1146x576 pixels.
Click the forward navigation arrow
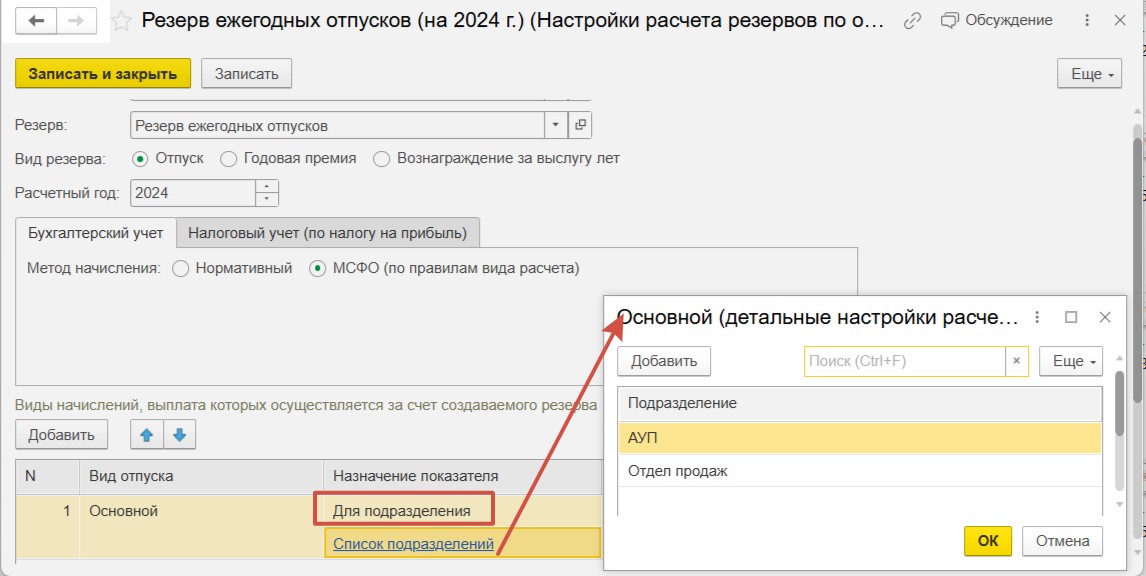click(x=77, y=21)
